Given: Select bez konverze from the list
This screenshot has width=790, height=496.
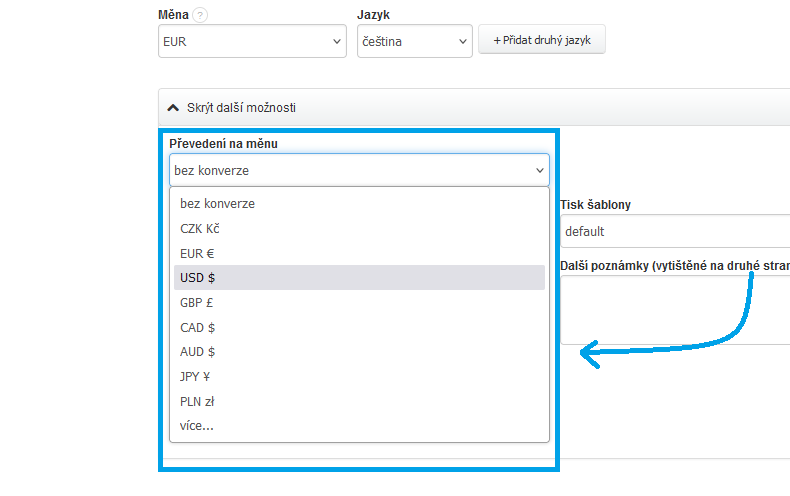Looking at the screenshot, I should tap(217, 203).
